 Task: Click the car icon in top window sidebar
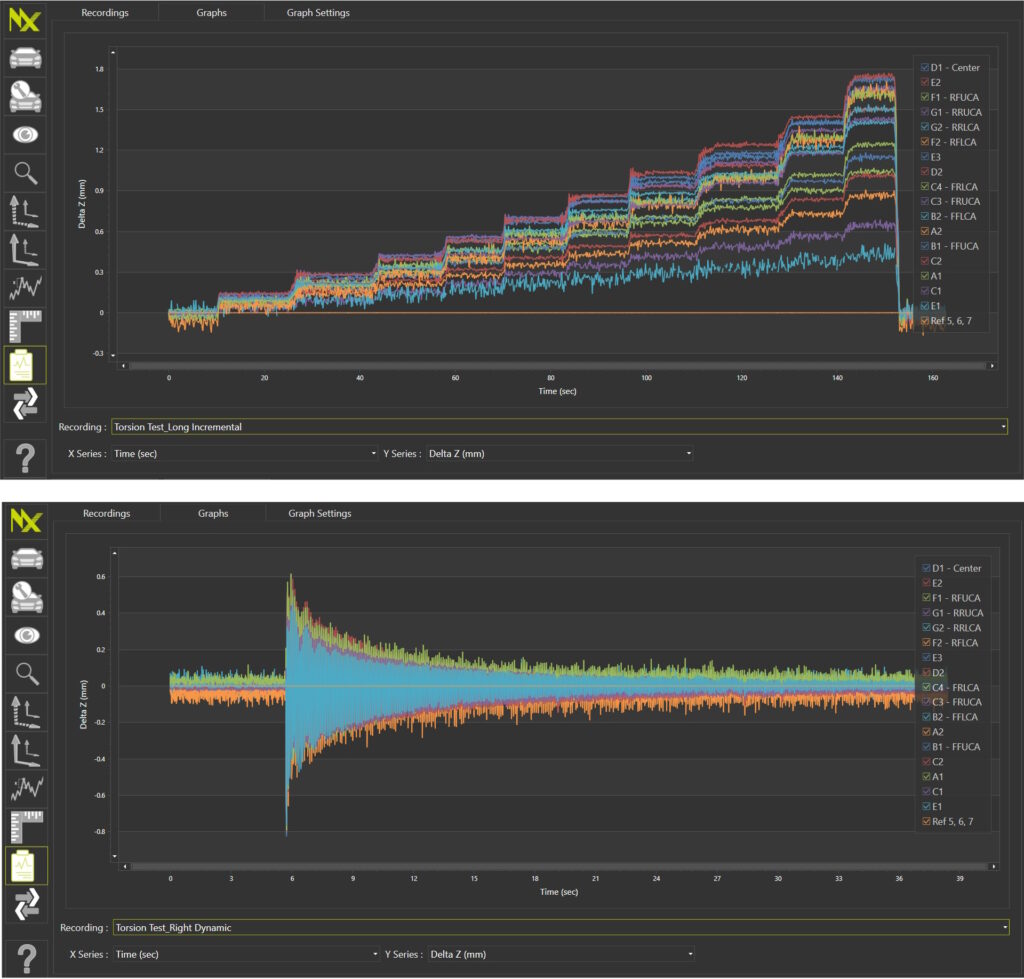(x=25, y=57)
